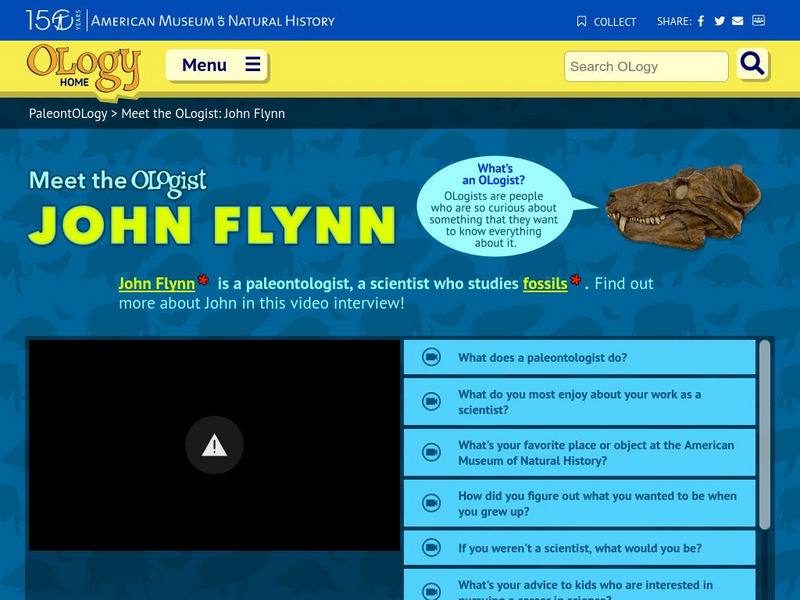Click the COLLECT label in header
Image resolution: width=800 pixels, height=600 pixels.
tap(615, 22)
